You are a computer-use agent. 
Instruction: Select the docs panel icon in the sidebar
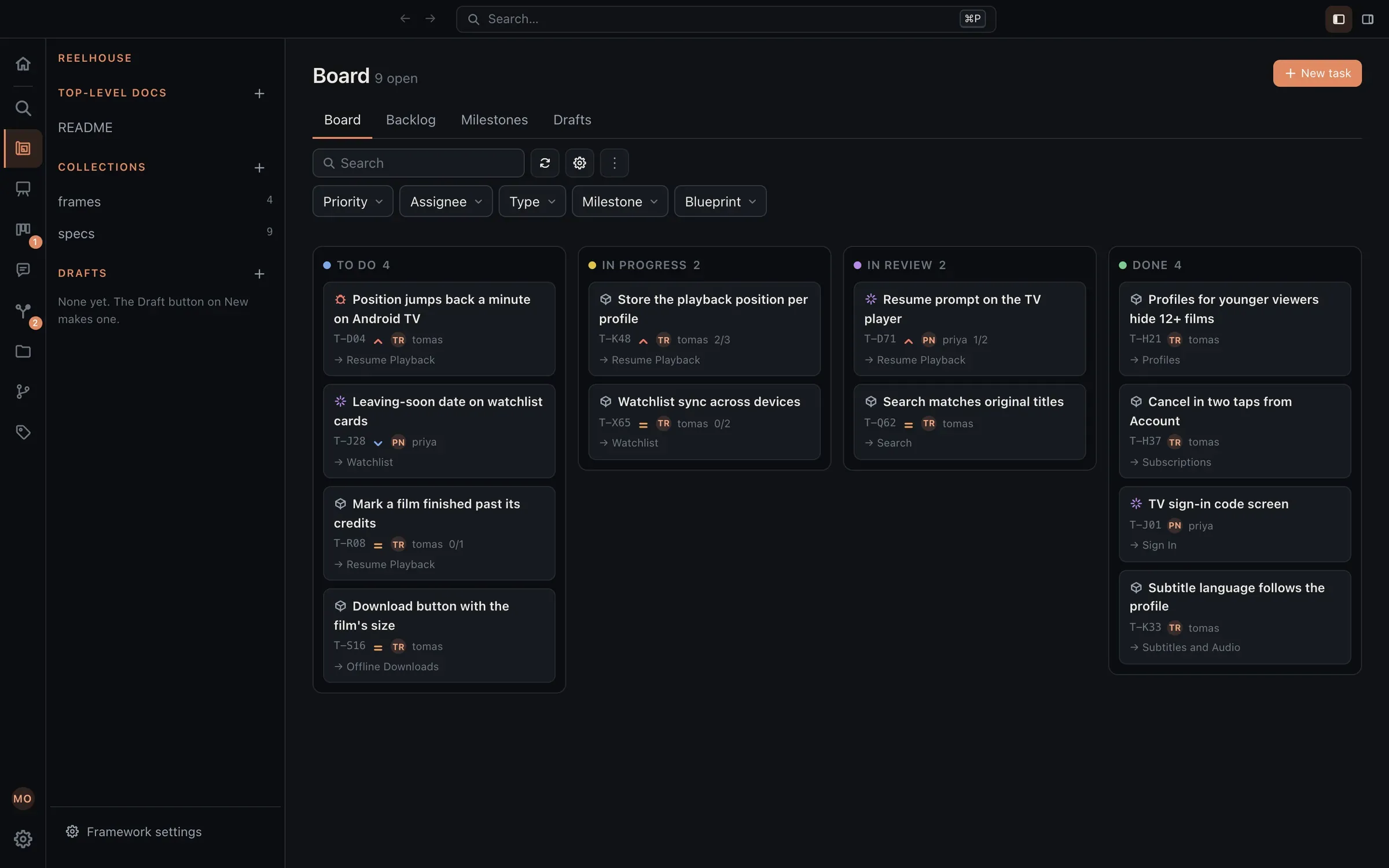pyautogui.click(x=23, y=149)
